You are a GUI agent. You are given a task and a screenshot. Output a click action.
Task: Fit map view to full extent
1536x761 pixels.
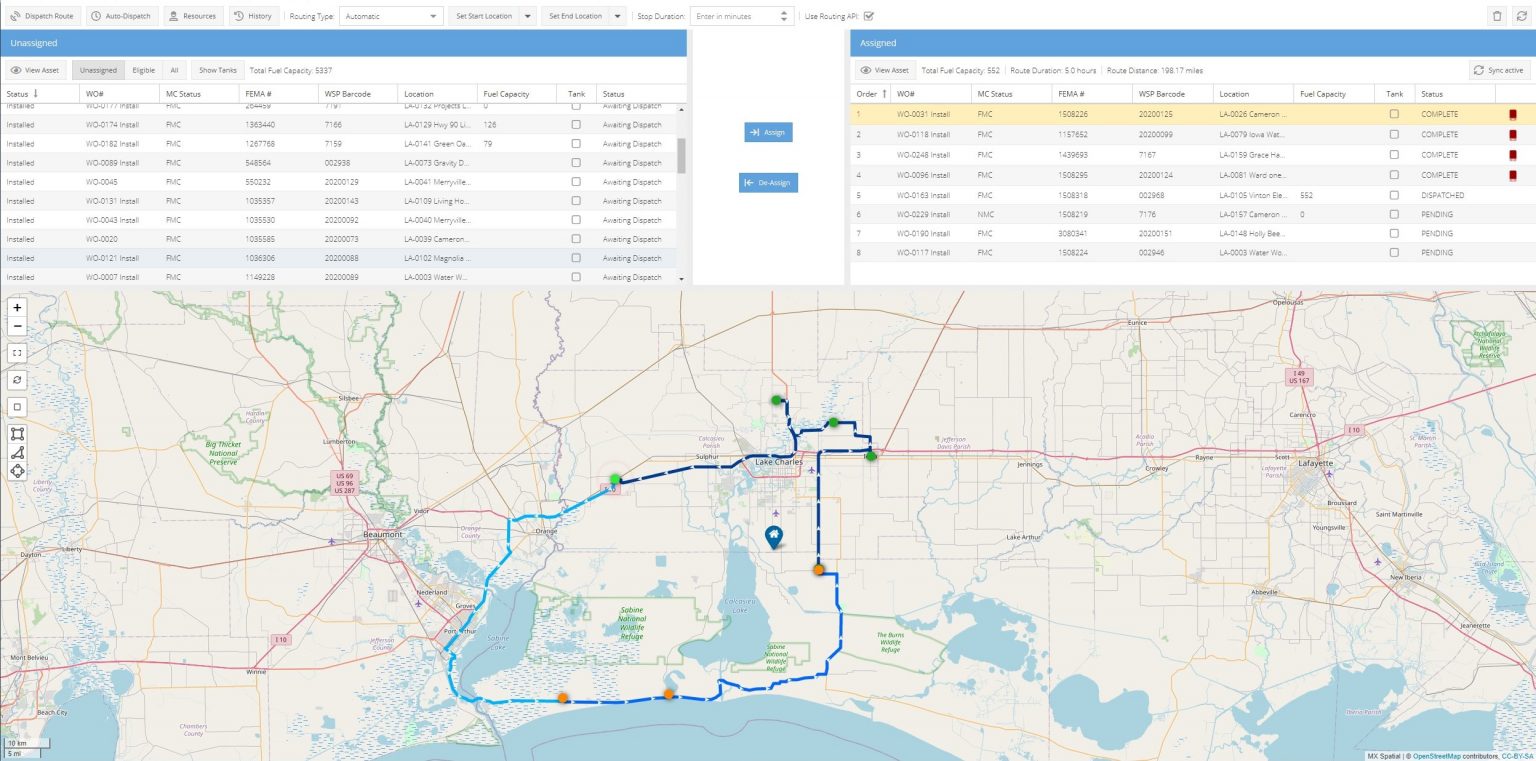point(16,353)
